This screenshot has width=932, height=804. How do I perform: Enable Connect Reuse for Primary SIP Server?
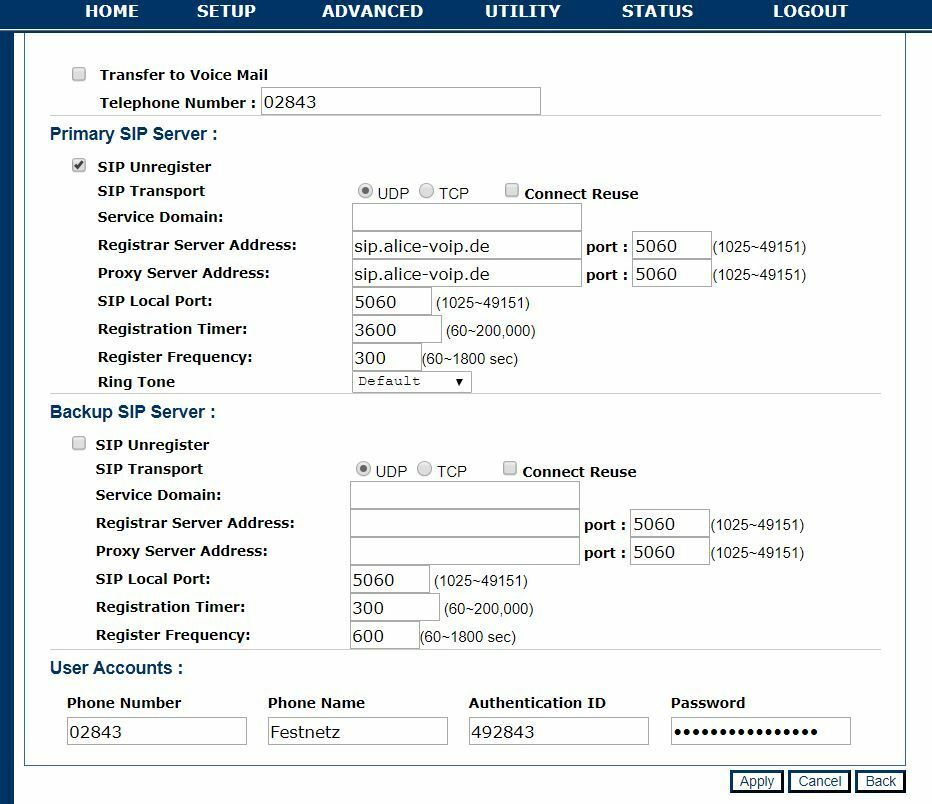pos(511,190)
